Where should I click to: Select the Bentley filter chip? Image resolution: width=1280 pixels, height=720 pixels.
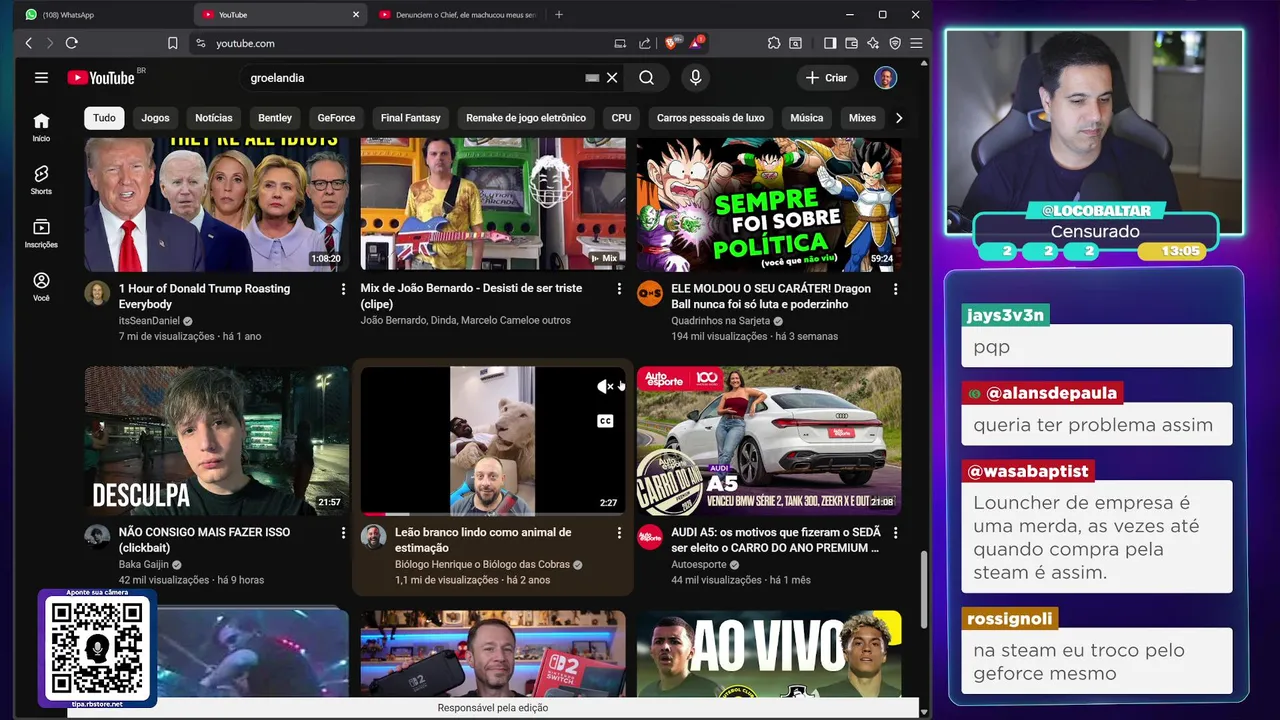[275, 118]
